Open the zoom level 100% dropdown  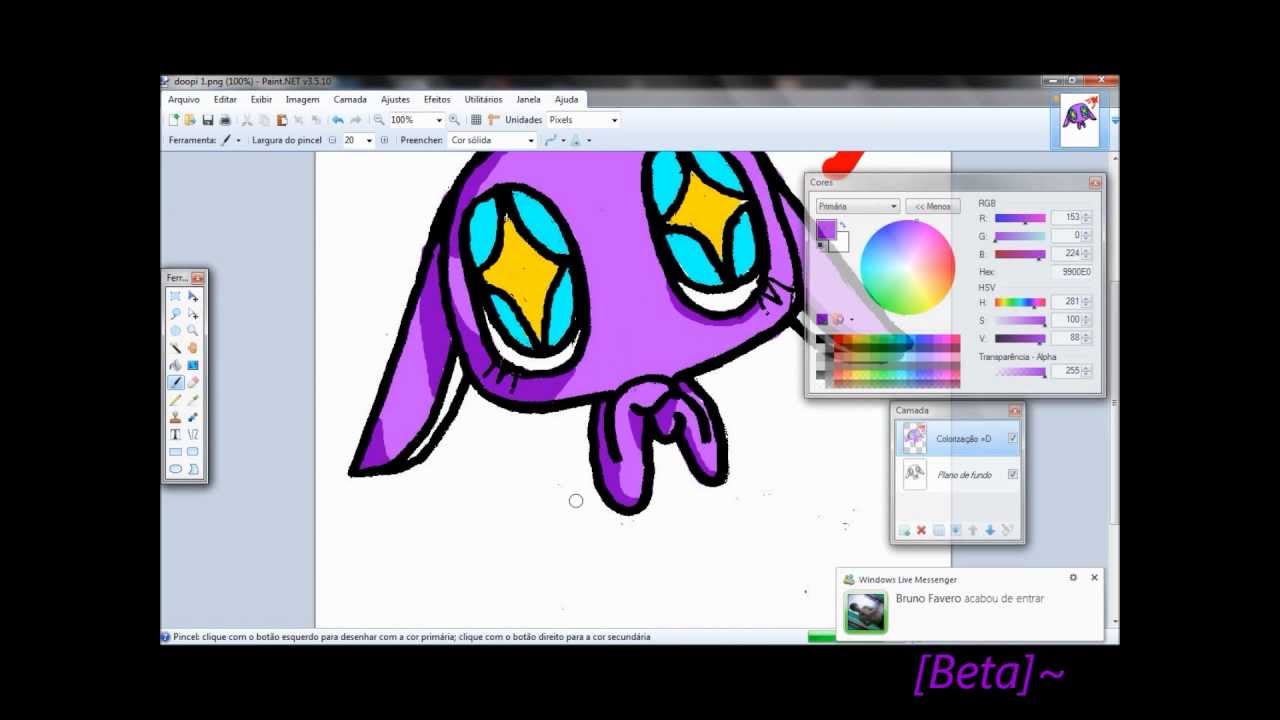point(439,120)
